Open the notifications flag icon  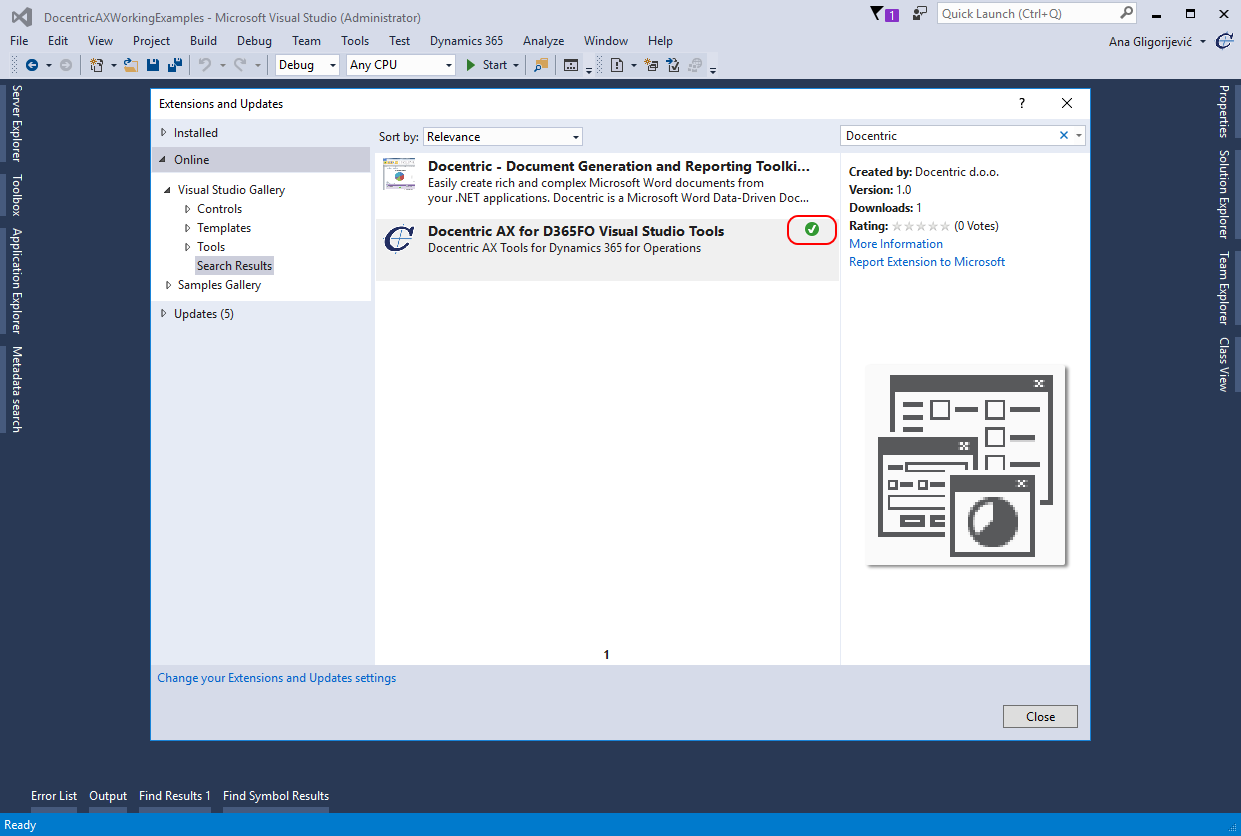[x=884, y=14]
